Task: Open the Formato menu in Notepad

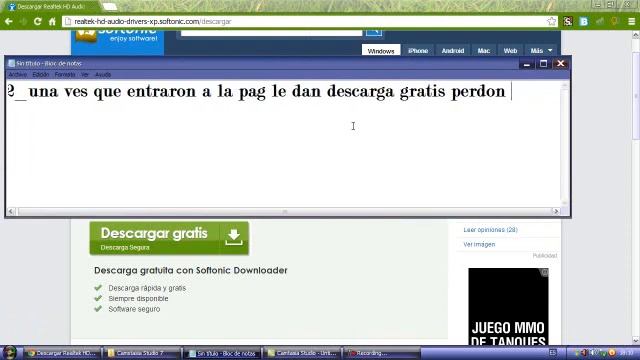Action: [x=65, y=75]
